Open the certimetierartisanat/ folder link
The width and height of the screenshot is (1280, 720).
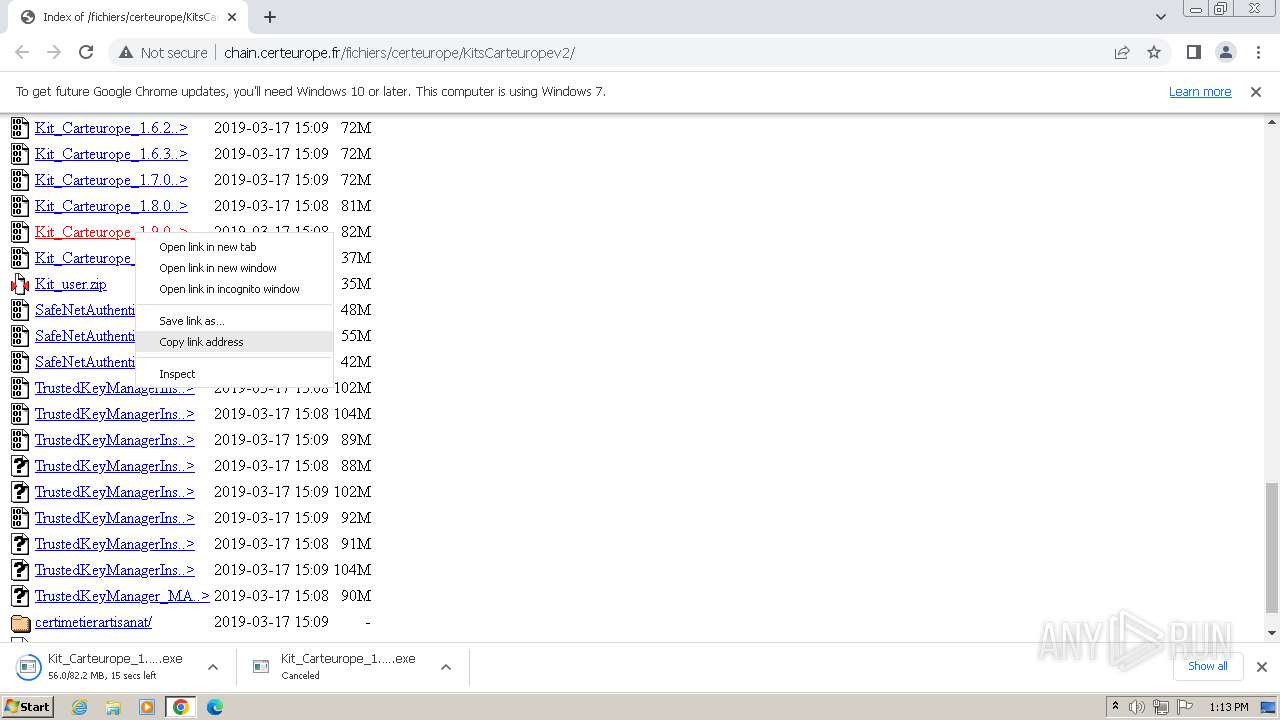click(x=93, y=622)
